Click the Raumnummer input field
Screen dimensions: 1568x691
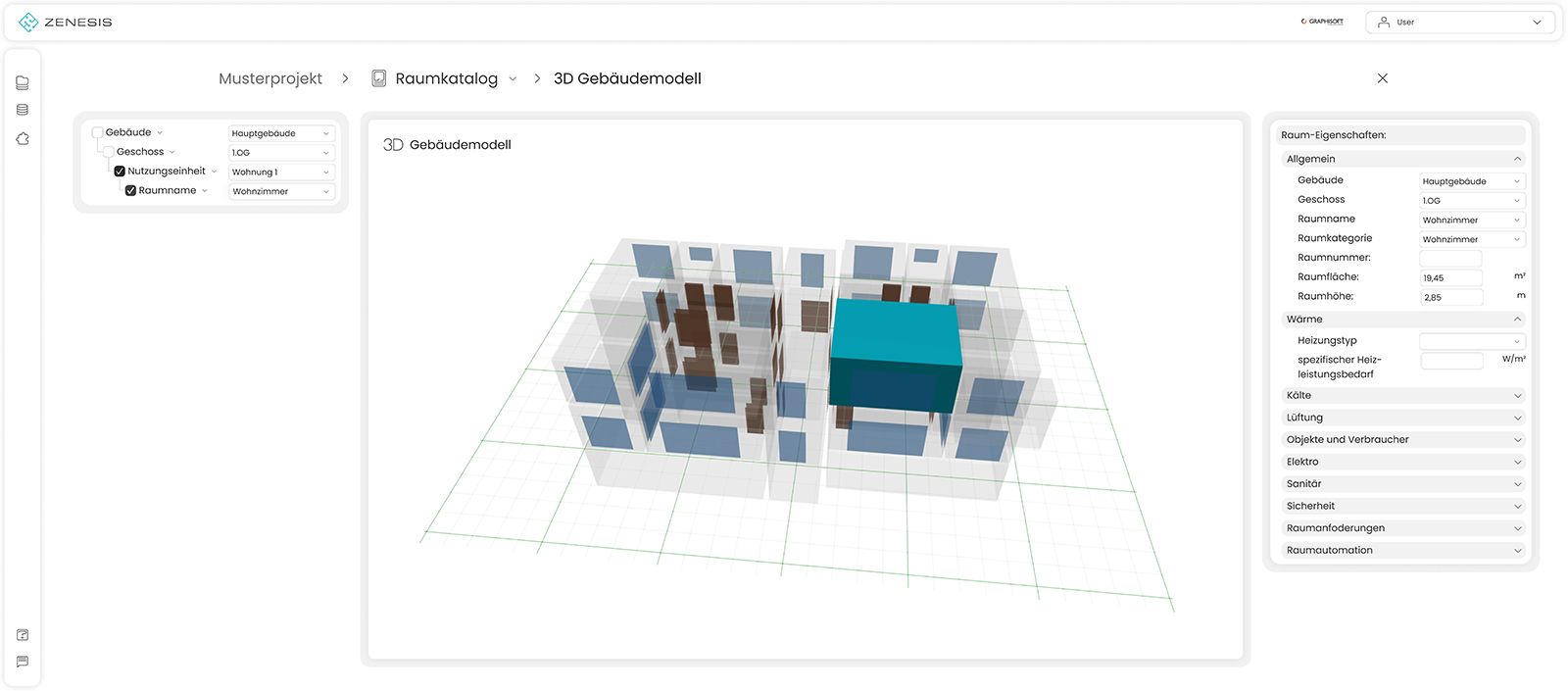[1450, 259]
